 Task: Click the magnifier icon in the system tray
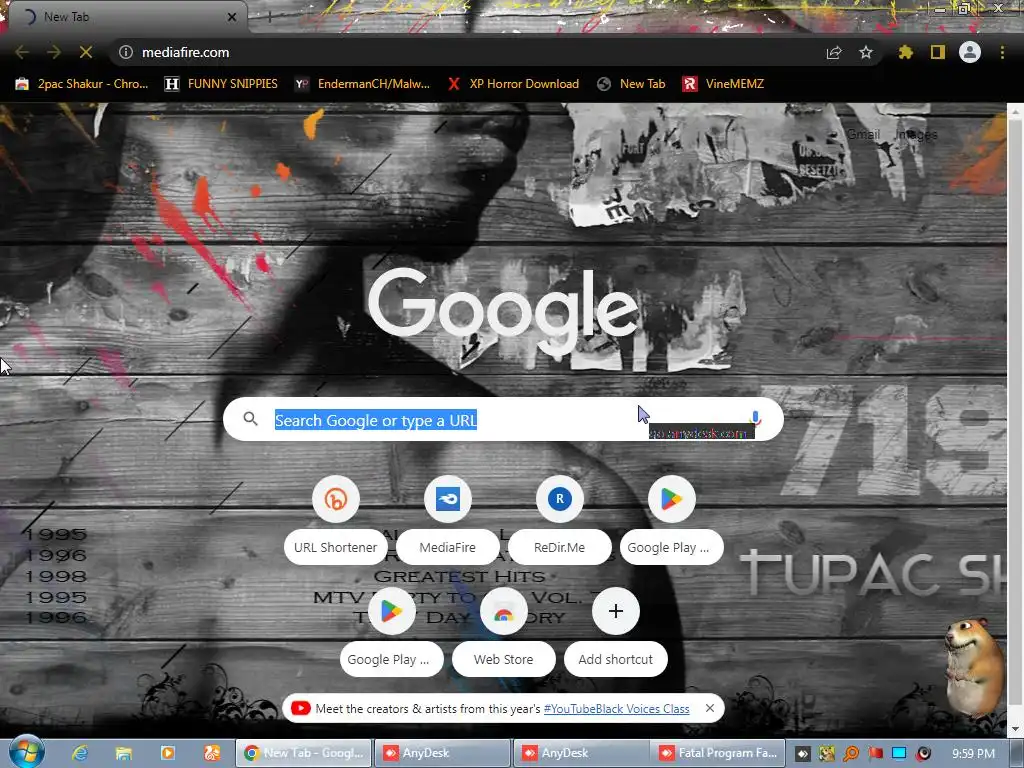(851, 754)
